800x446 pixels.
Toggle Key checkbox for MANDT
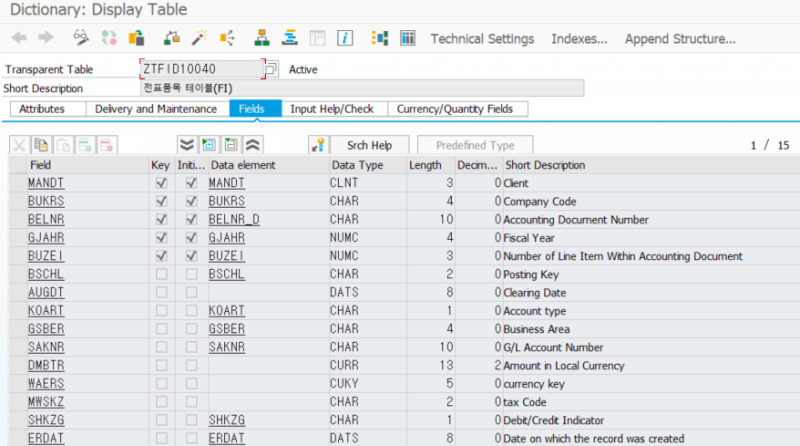click(161, 183)
